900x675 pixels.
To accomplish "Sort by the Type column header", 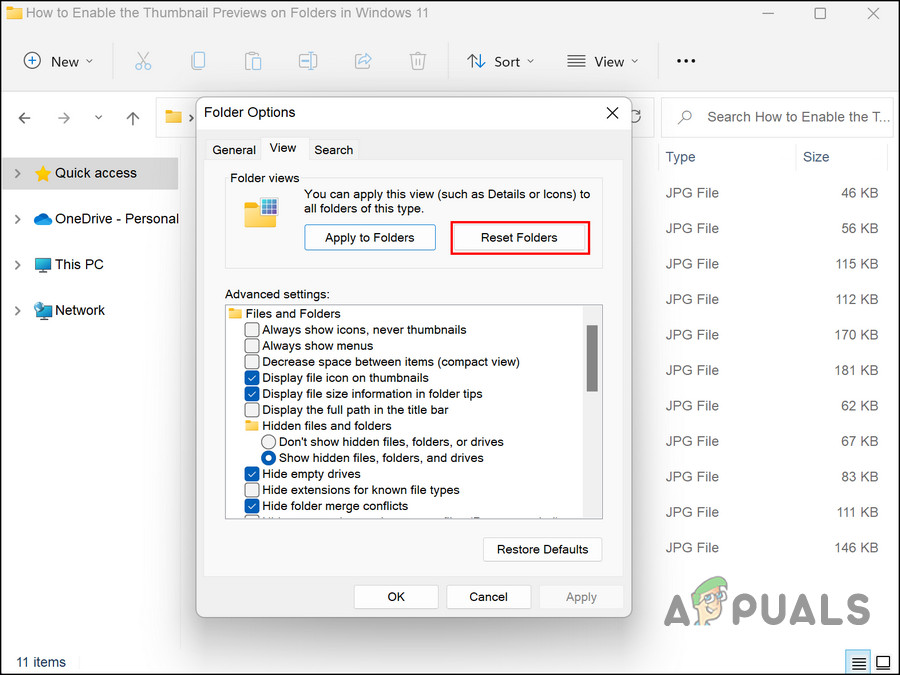I will tap(681, 157).
